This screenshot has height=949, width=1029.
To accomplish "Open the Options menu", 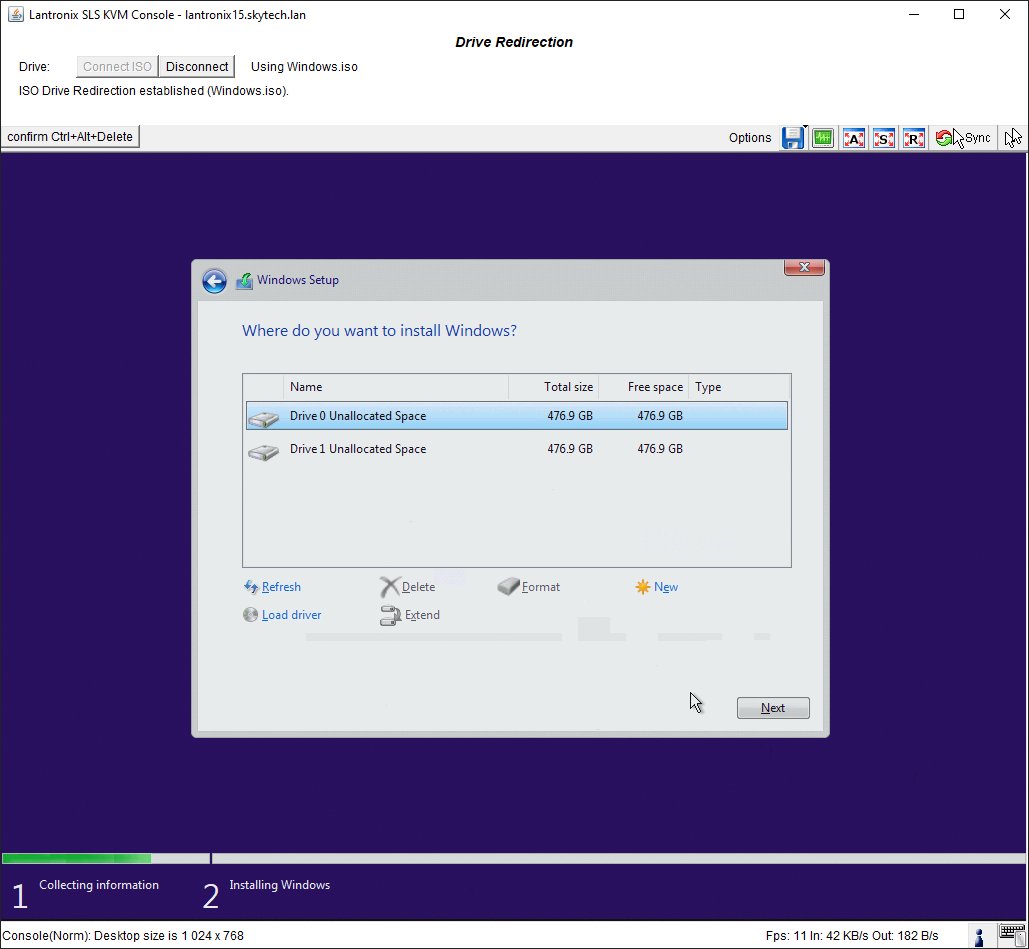I will [750, 138].
